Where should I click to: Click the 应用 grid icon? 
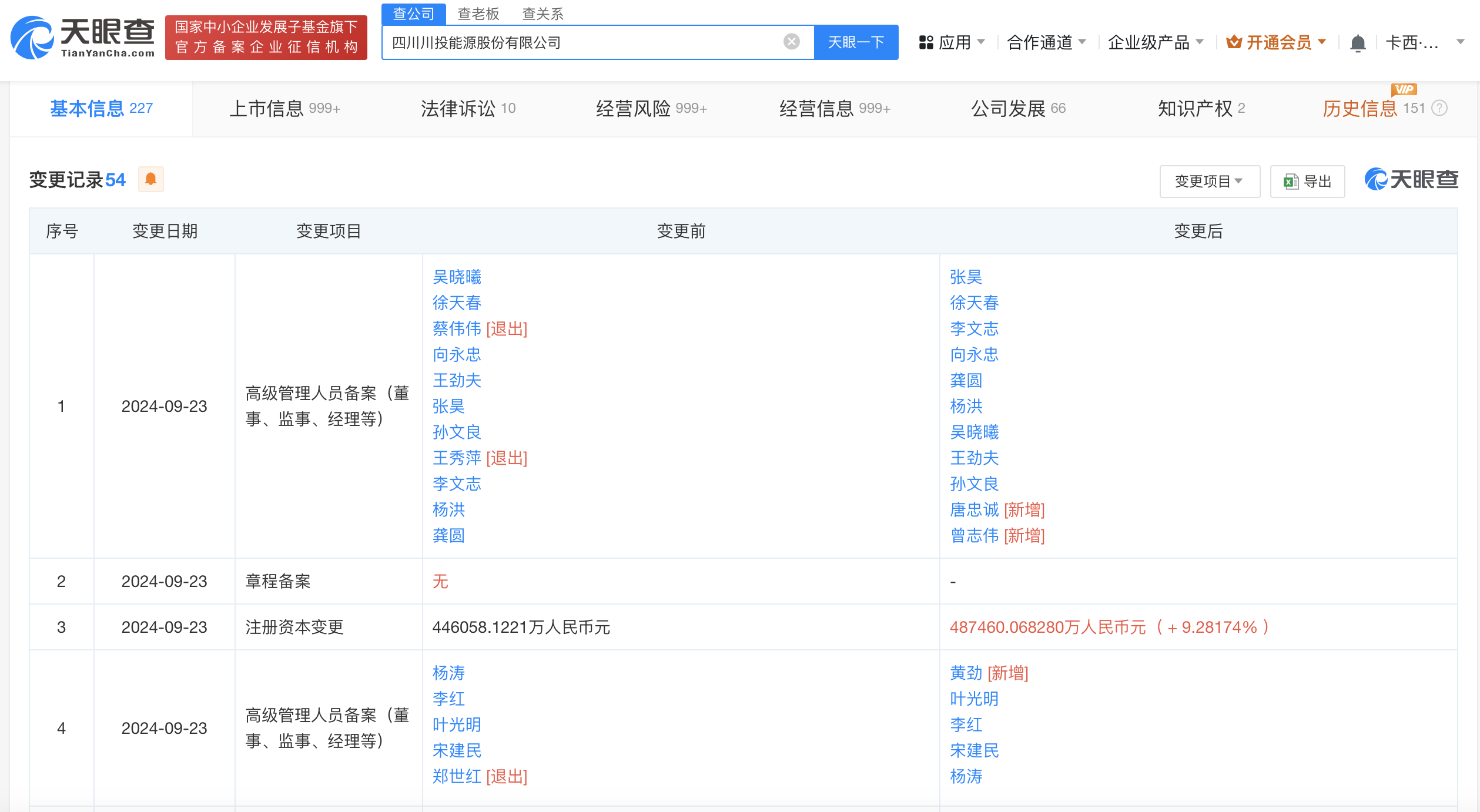tap(926, 42)
